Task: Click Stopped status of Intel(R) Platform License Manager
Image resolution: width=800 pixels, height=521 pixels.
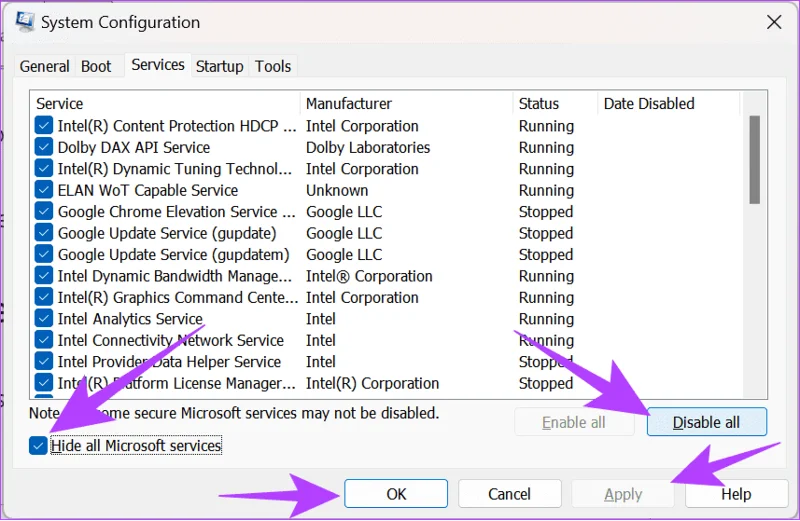Action: 546,383
